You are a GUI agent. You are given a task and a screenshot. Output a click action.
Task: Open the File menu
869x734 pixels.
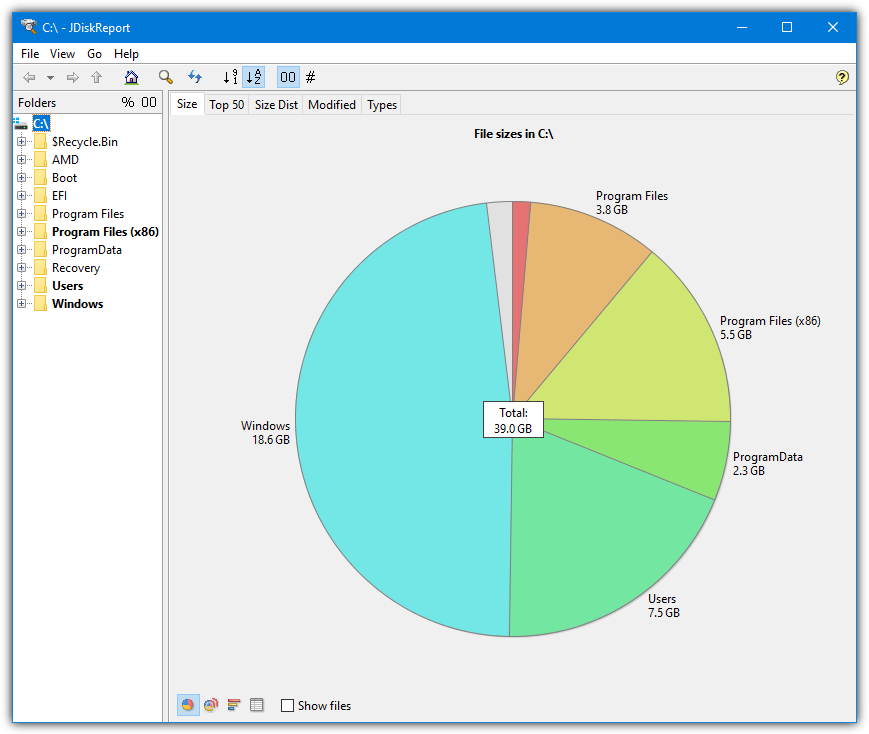coord(30,54)
